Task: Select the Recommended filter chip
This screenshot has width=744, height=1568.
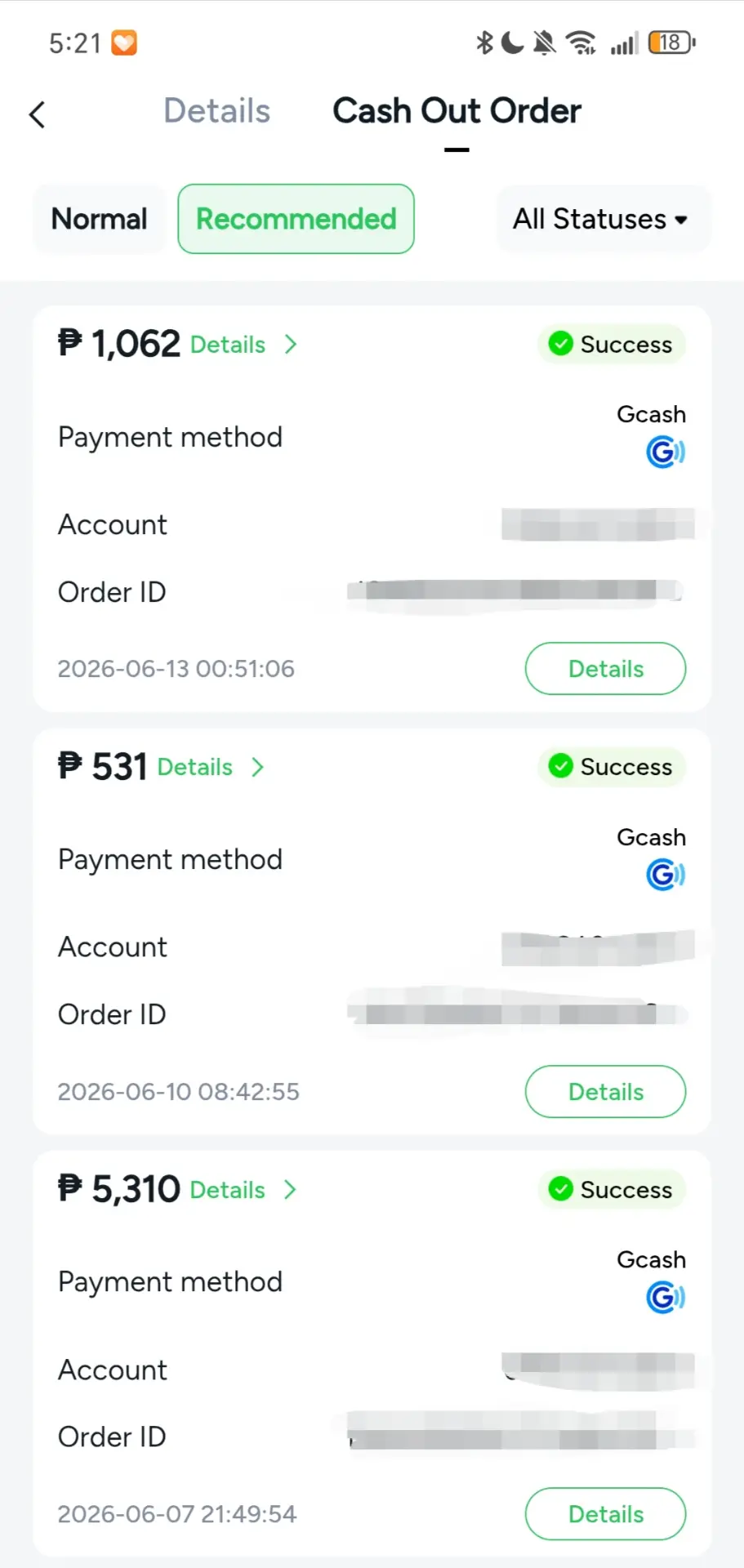Action: tap(296, 219)
